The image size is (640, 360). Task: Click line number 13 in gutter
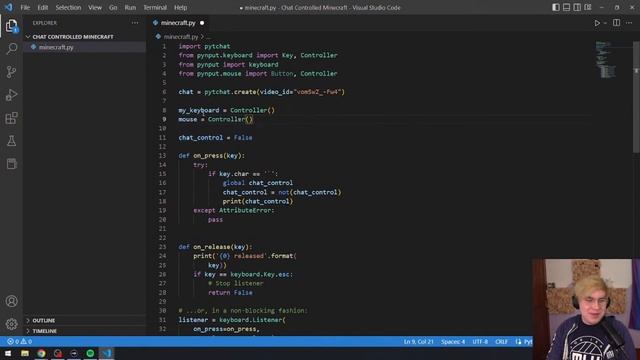tap(162, 156)
